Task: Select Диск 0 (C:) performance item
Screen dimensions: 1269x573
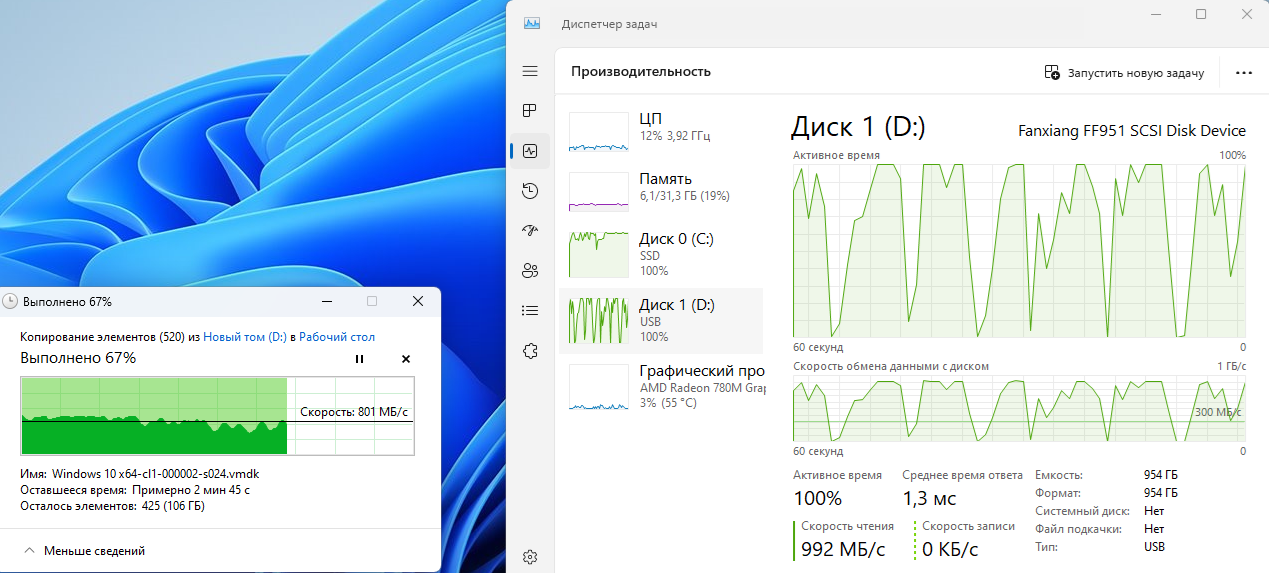Action: [661, 255]
